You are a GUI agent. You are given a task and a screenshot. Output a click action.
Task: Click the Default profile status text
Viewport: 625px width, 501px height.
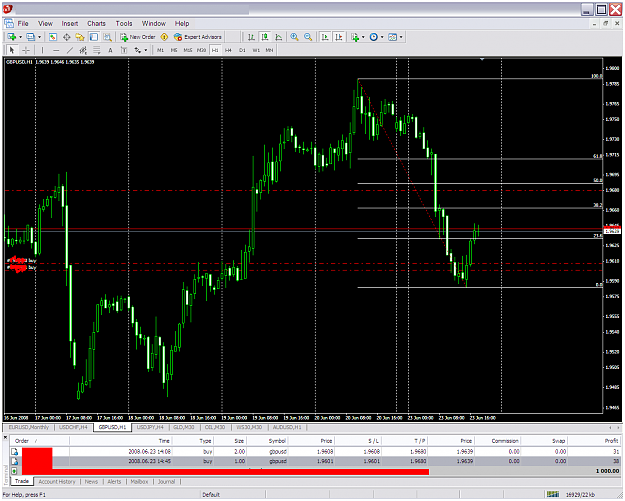[211, 495]
